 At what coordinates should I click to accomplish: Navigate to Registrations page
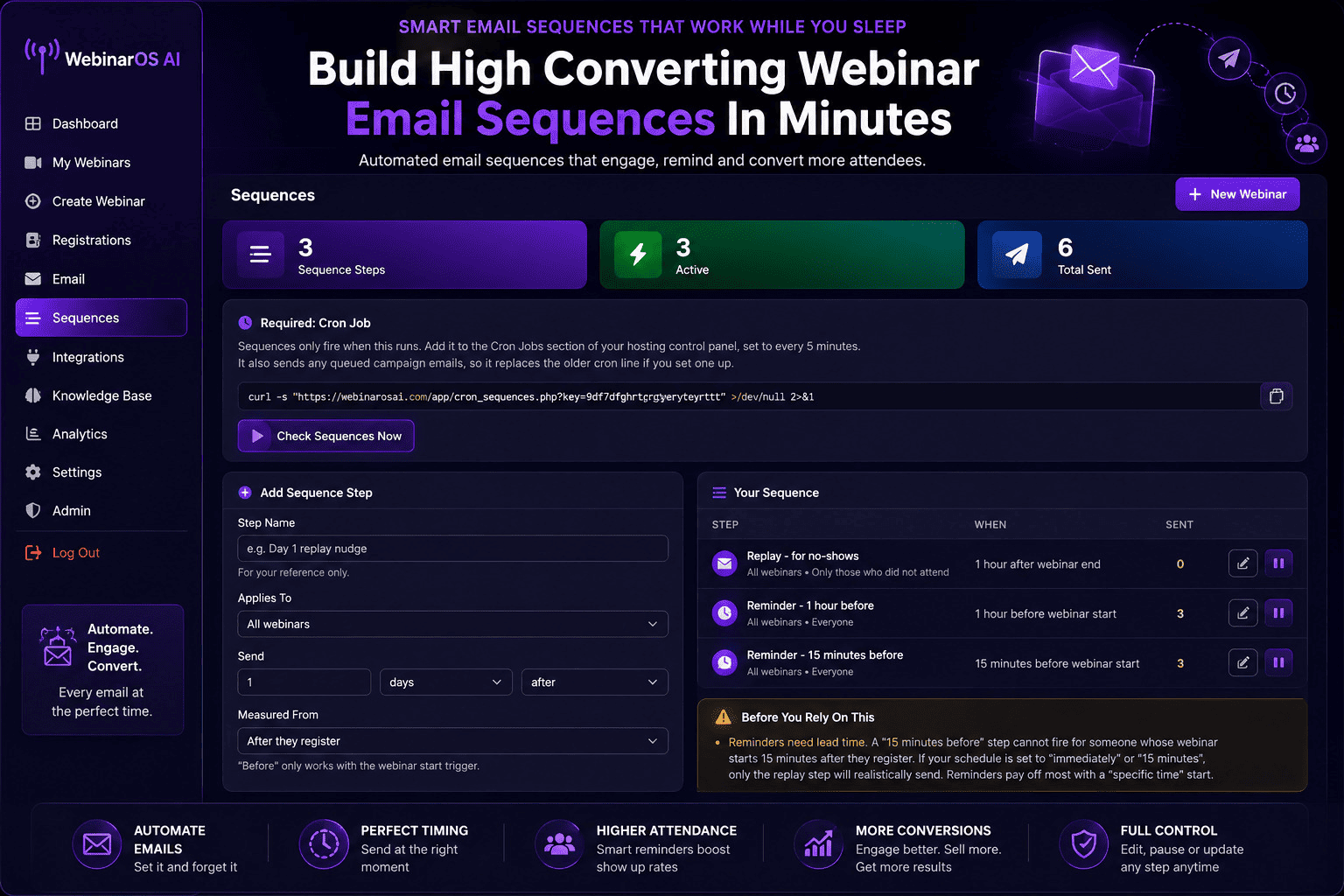(x=101, y=240)
